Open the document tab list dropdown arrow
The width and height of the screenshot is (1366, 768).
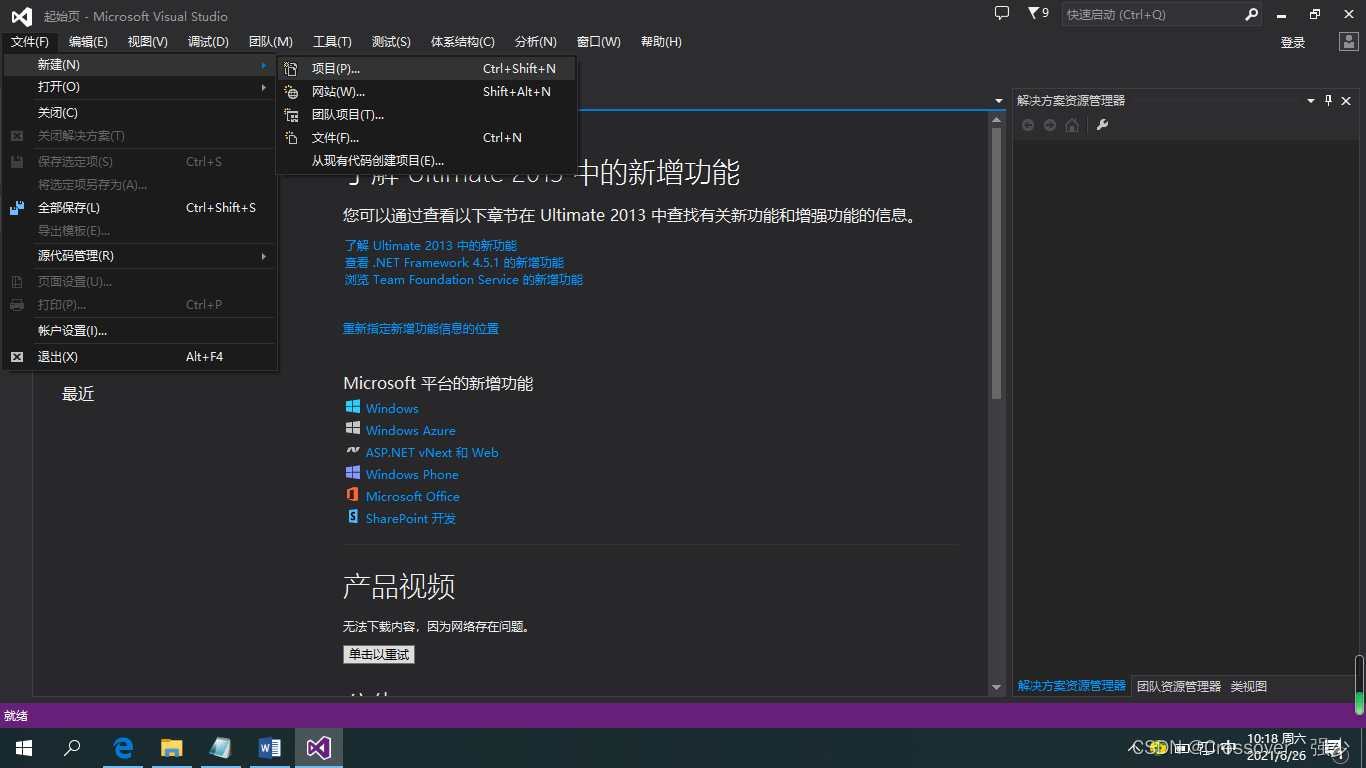pos(998,101)
